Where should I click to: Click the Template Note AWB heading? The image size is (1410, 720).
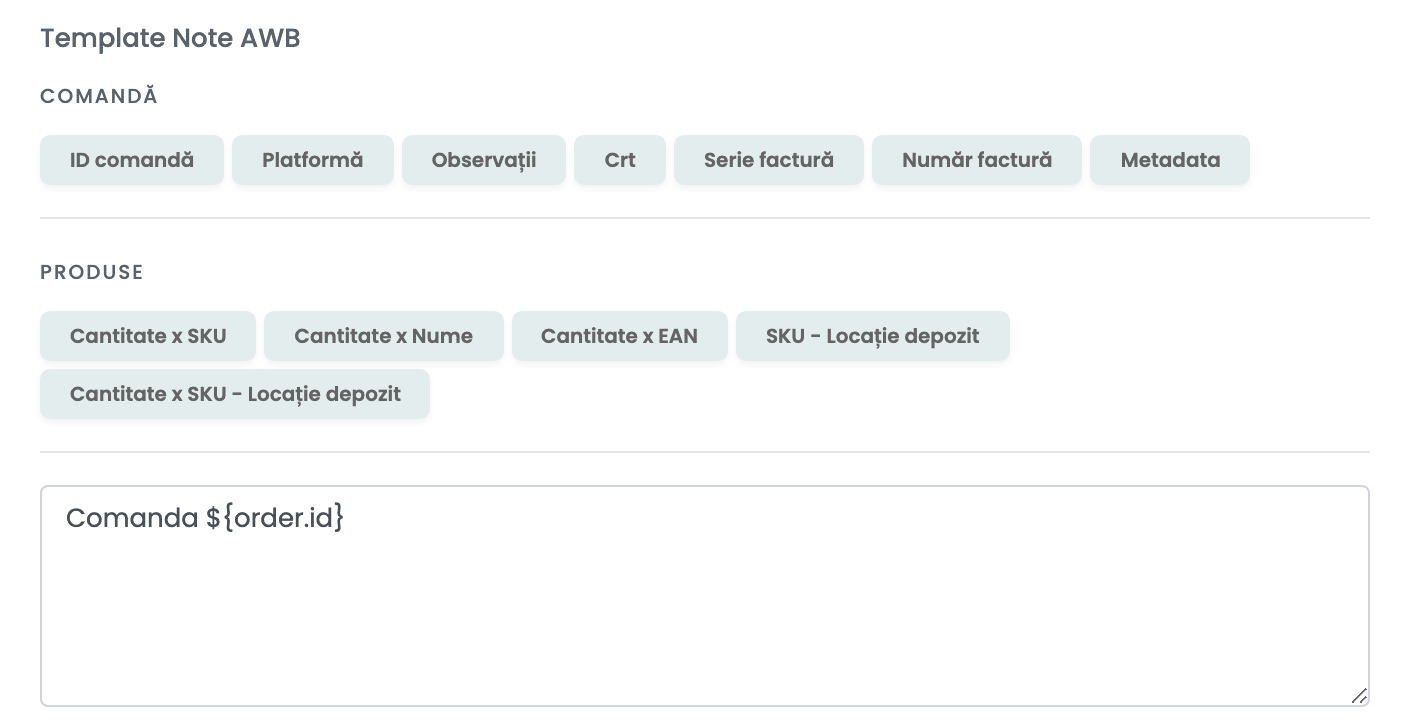[x=170, y=38]
